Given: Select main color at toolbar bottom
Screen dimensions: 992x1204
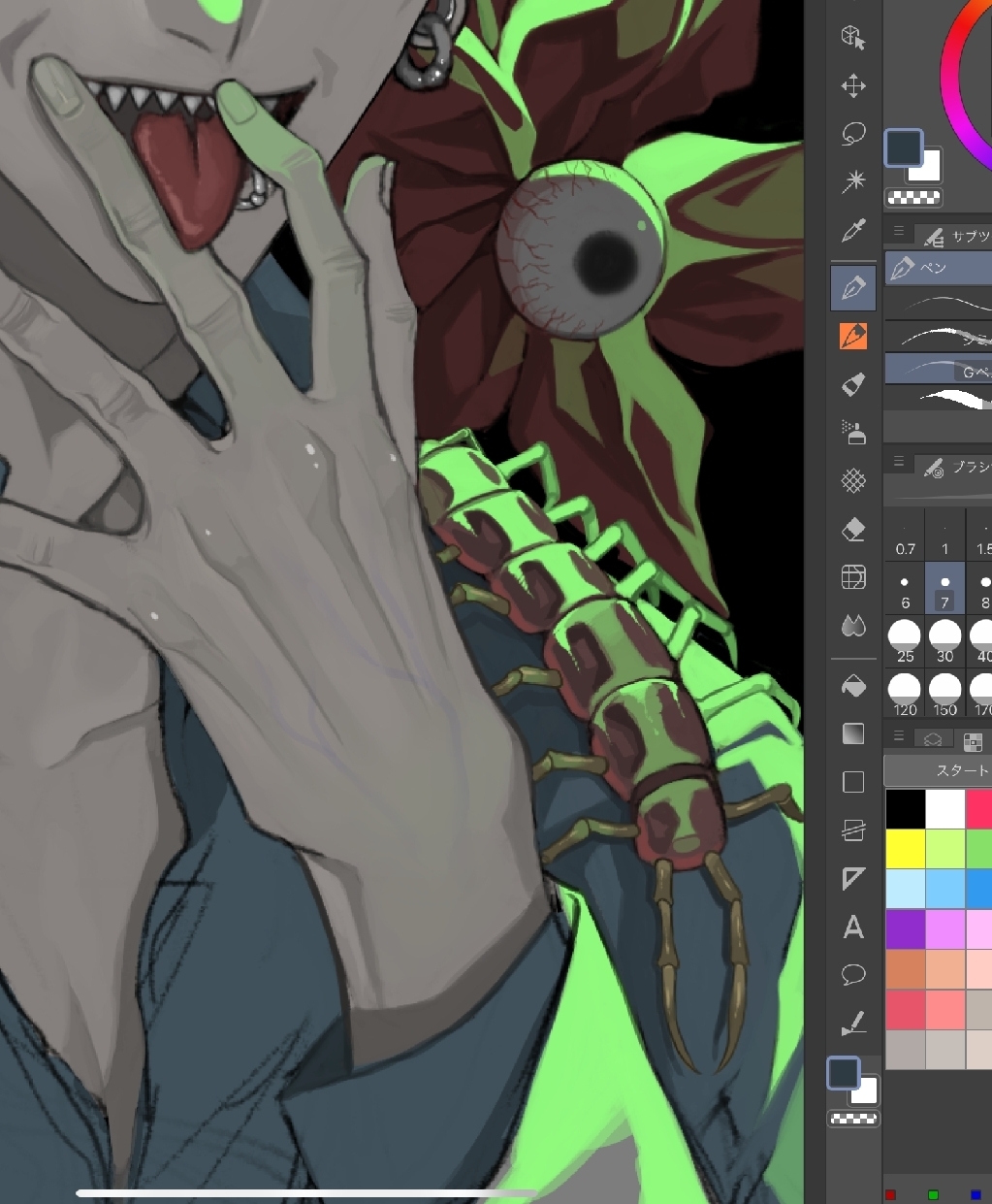Looking at the screenshot, I should pos(843,1073).
